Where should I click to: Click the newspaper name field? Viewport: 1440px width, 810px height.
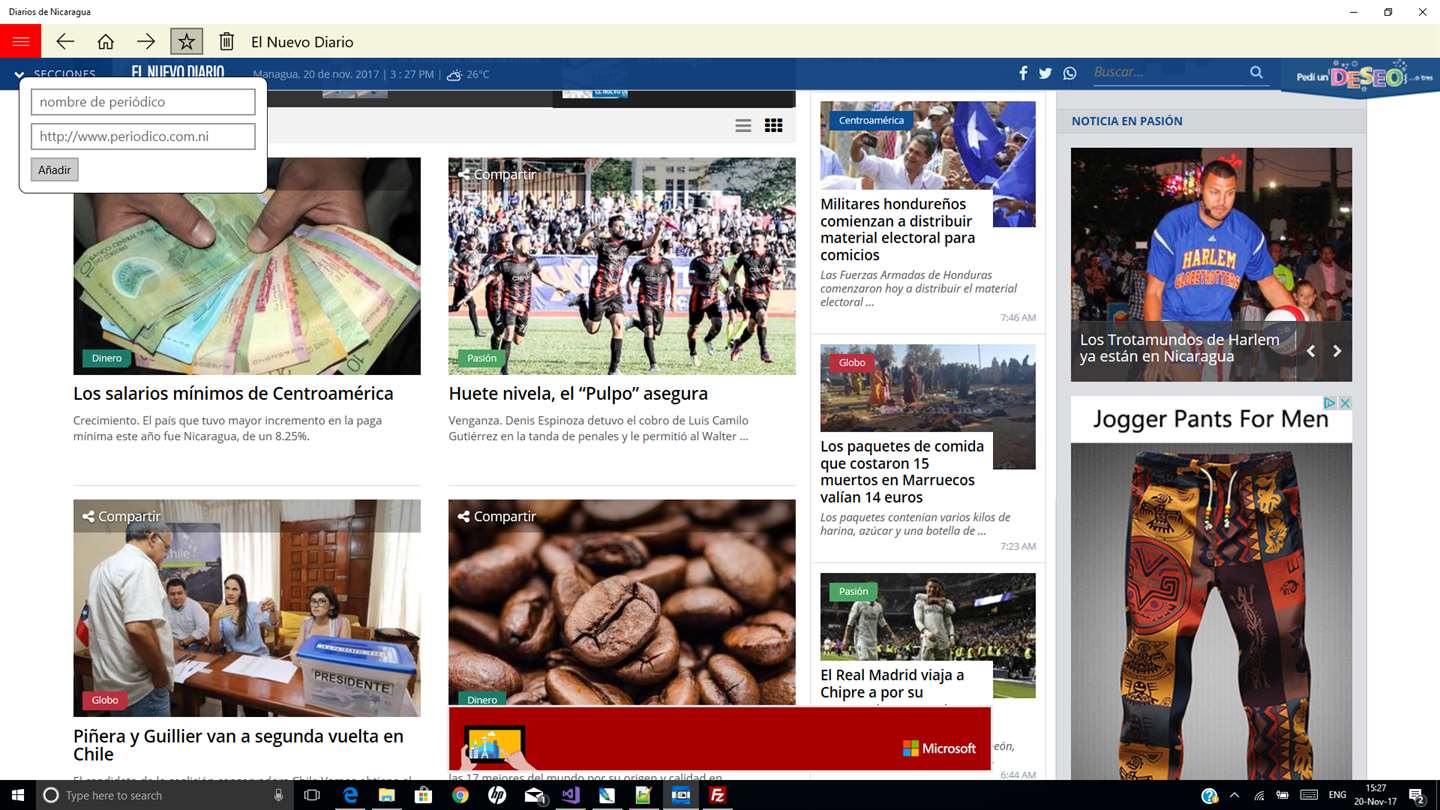143,102
